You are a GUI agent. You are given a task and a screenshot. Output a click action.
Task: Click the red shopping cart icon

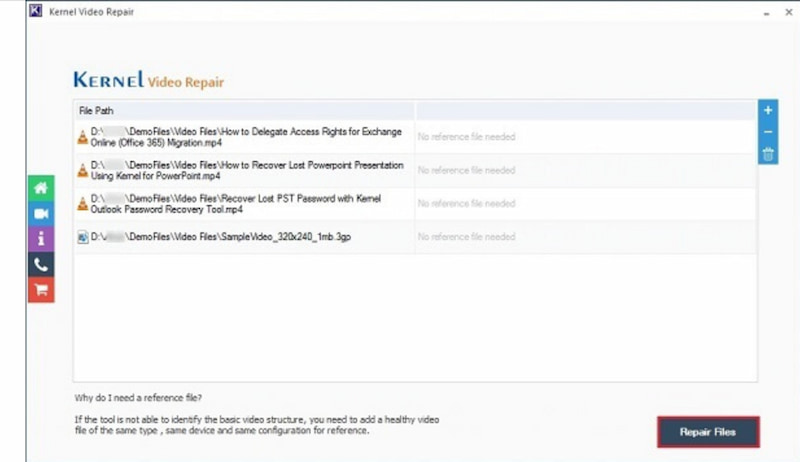point(41,290)
